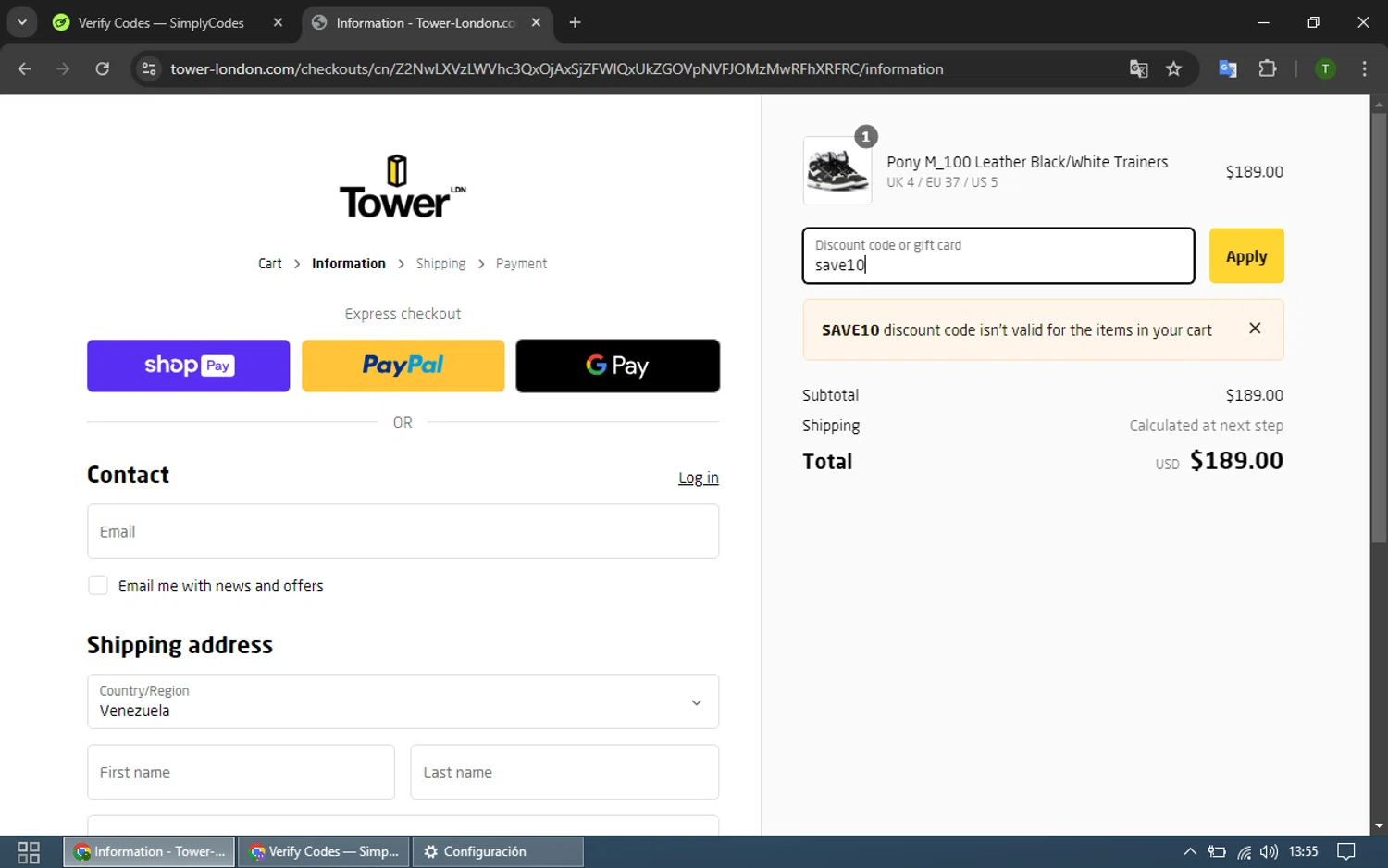Click the product name Pony M_100 Leather Trainers
Image resolution: width=1388 pixels, height=868 pixels.
[x=1027, y=162]
